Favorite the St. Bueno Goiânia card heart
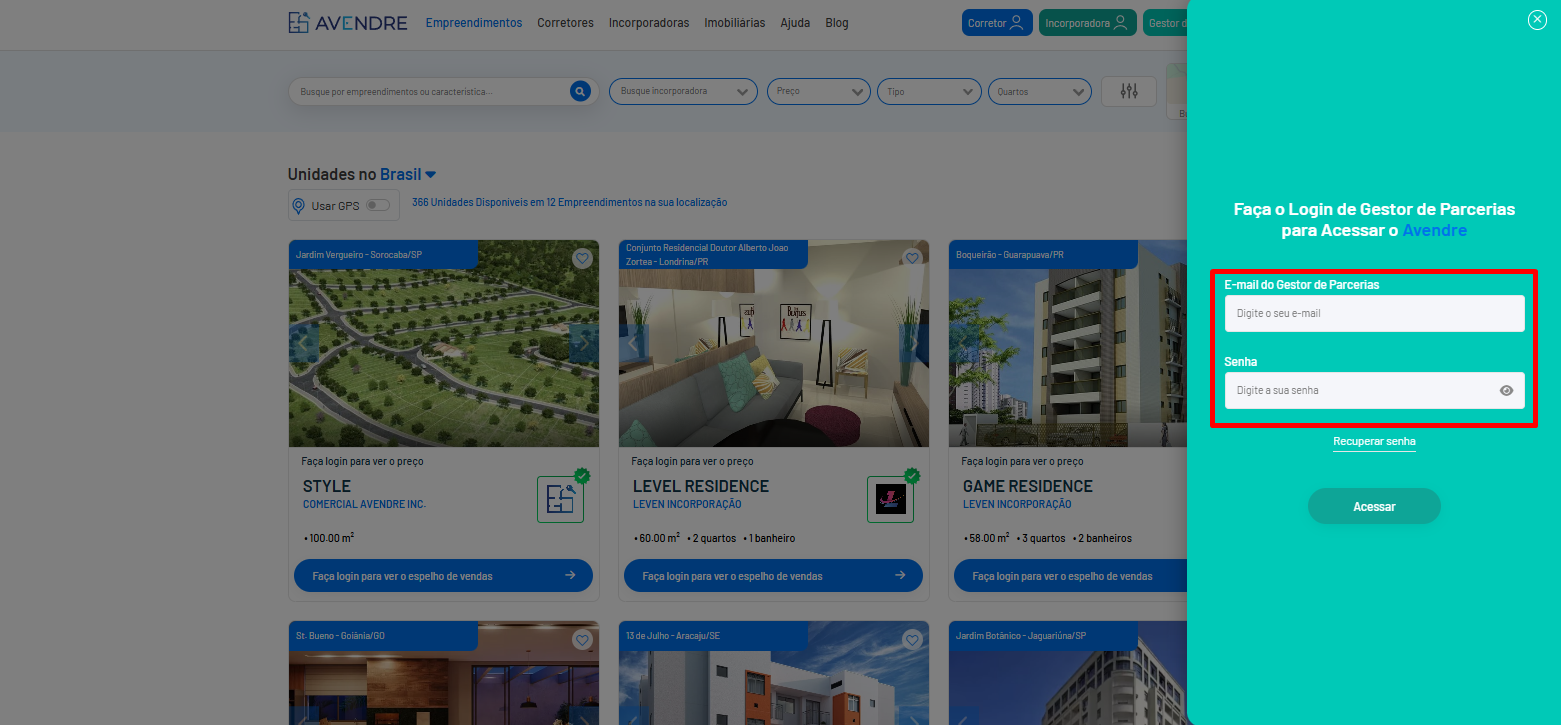1561x725 pixels. [582, 640]
